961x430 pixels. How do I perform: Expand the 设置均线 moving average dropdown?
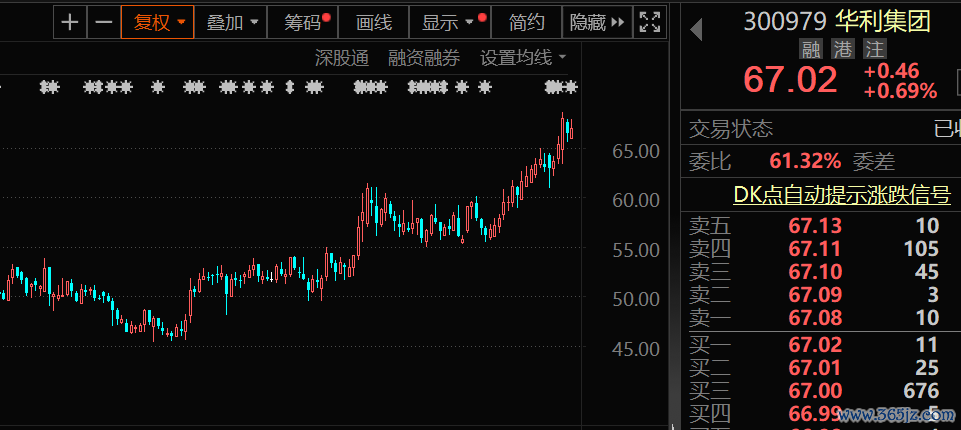(523, 58)
